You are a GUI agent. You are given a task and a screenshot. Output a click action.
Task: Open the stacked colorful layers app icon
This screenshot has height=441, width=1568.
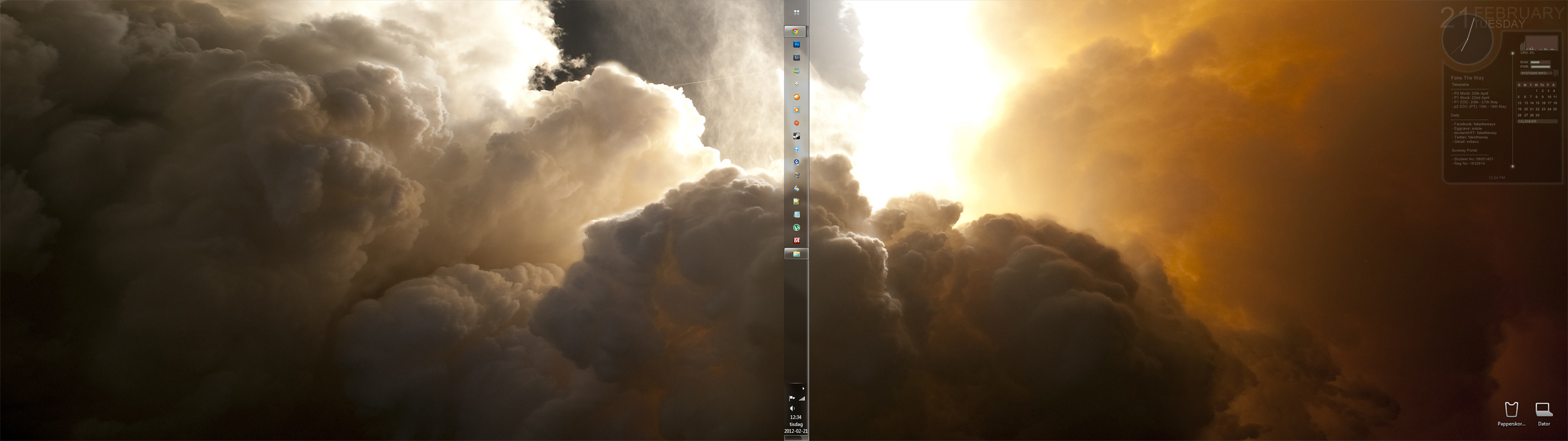coord(796,189)
